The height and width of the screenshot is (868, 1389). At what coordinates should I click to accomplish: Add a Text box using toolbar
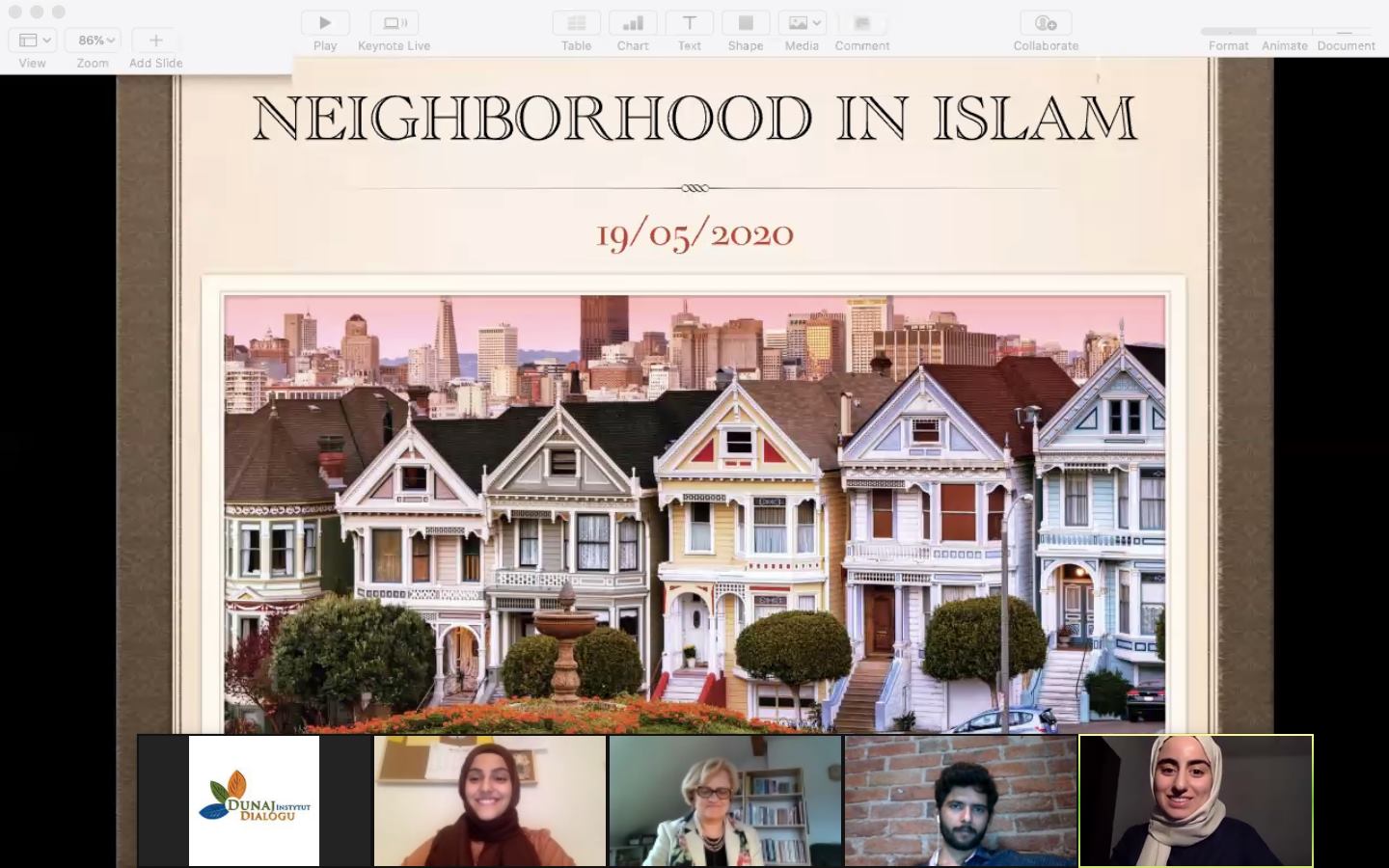(690, 23)
